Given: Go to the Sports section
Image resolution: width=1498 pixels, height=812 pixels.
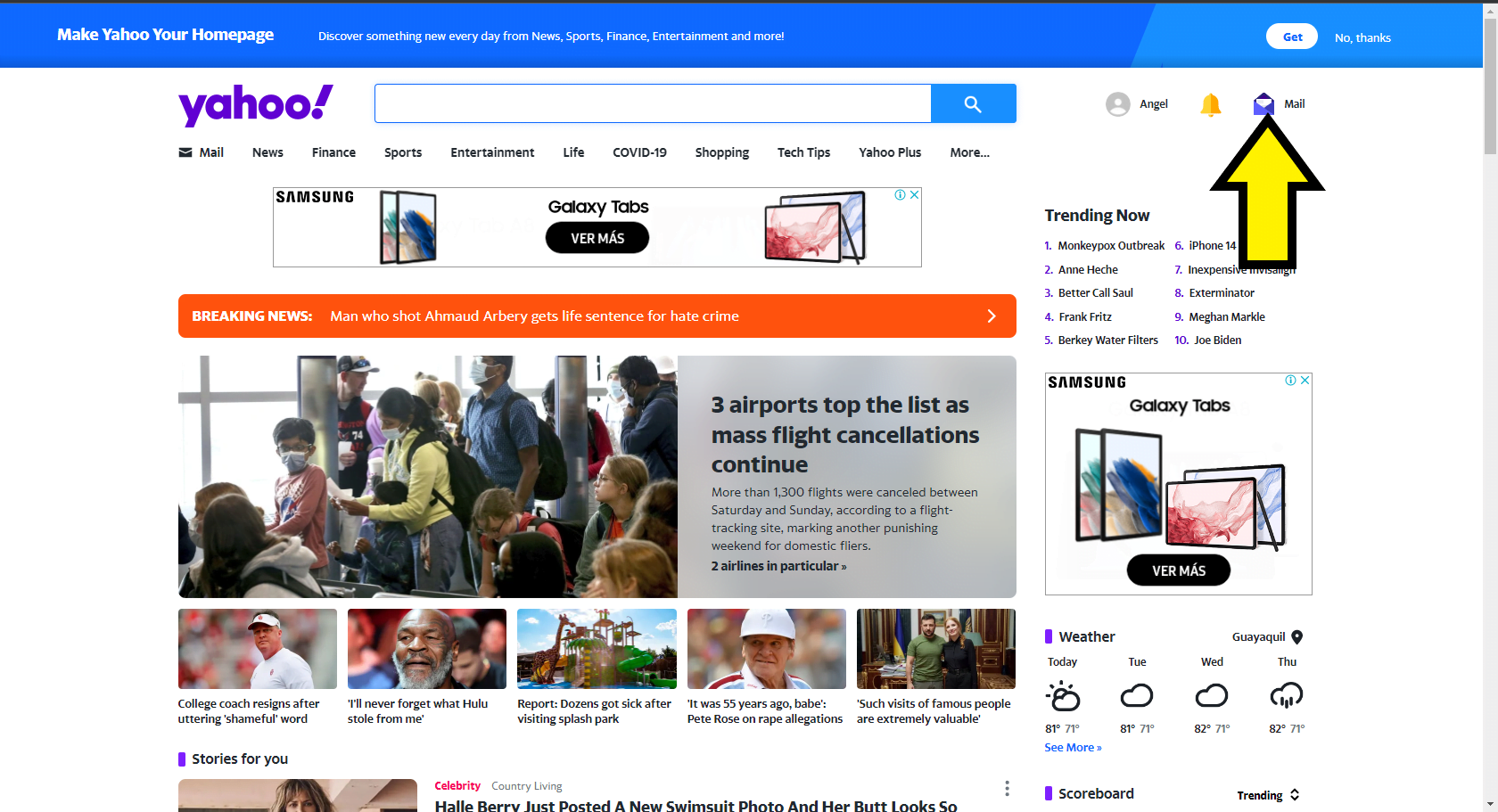Looking at the screenshot, I should [403, 152].
